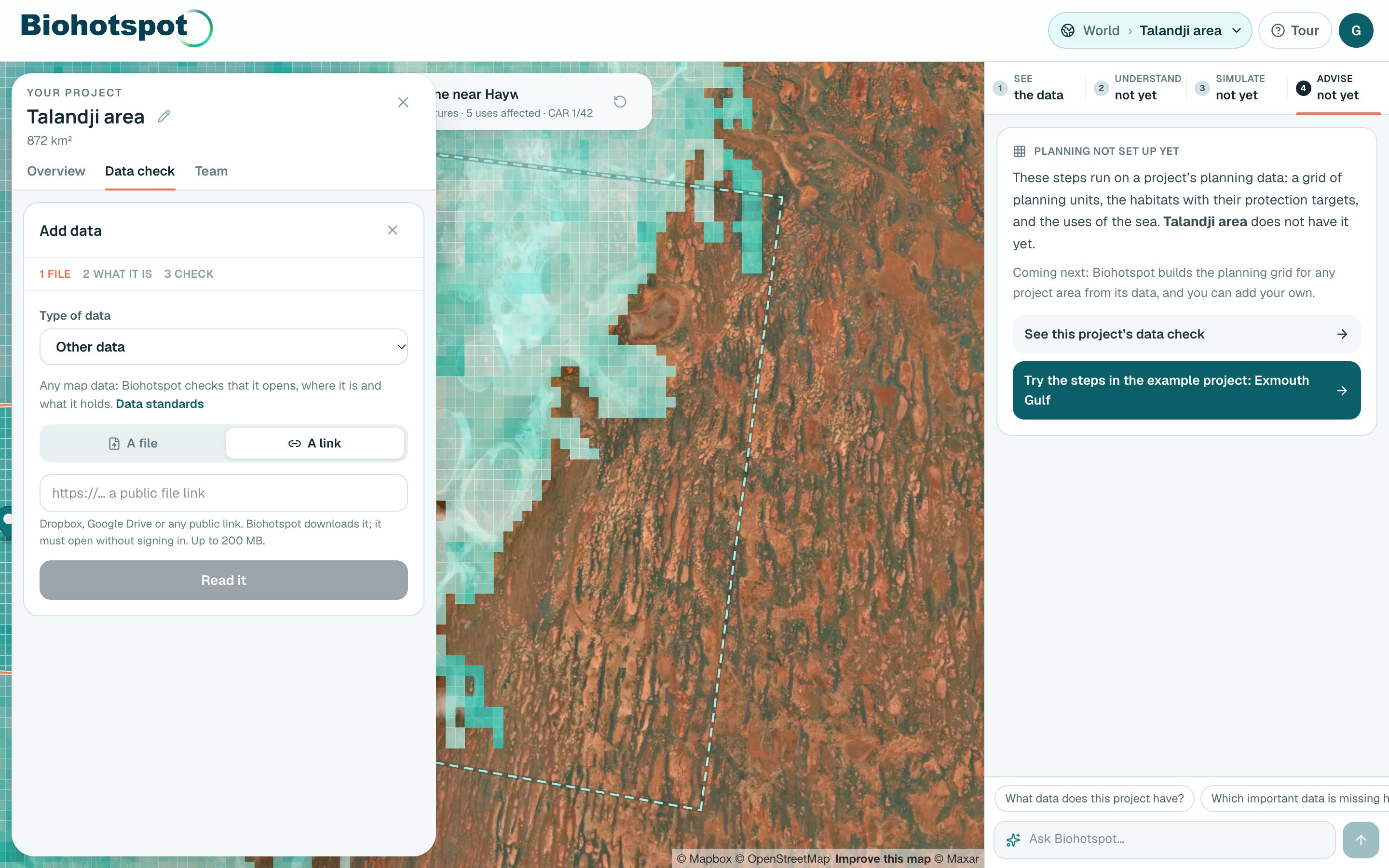This screenshot has width=1389, height=868.
Task: Open the Improve this map link
Action: [x=883, y=859]
